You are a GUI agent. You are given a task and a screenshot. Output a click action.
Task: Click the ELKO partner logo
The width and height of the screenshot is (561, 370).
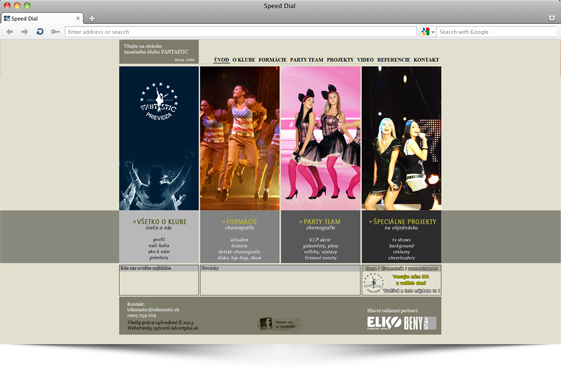click(x=384, y=323)
